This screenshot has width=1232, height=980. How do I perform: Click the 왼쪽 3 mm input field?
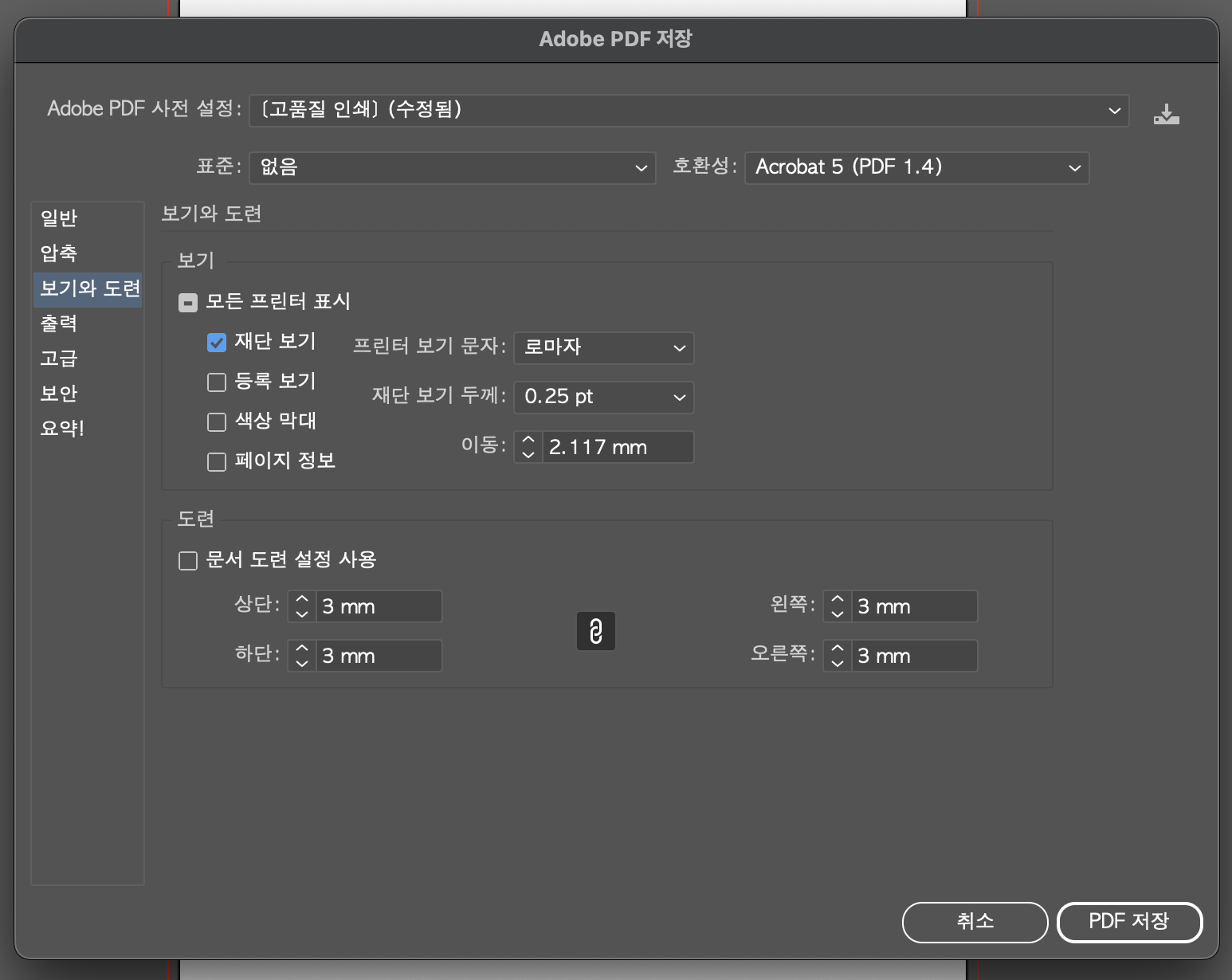[x=915, y=606]
